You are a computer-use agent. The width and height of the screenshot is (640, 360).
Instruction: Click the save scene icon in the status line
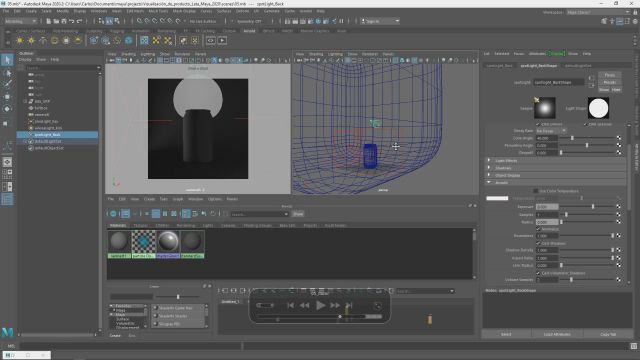pyautogui.click(x=64, y=21)
